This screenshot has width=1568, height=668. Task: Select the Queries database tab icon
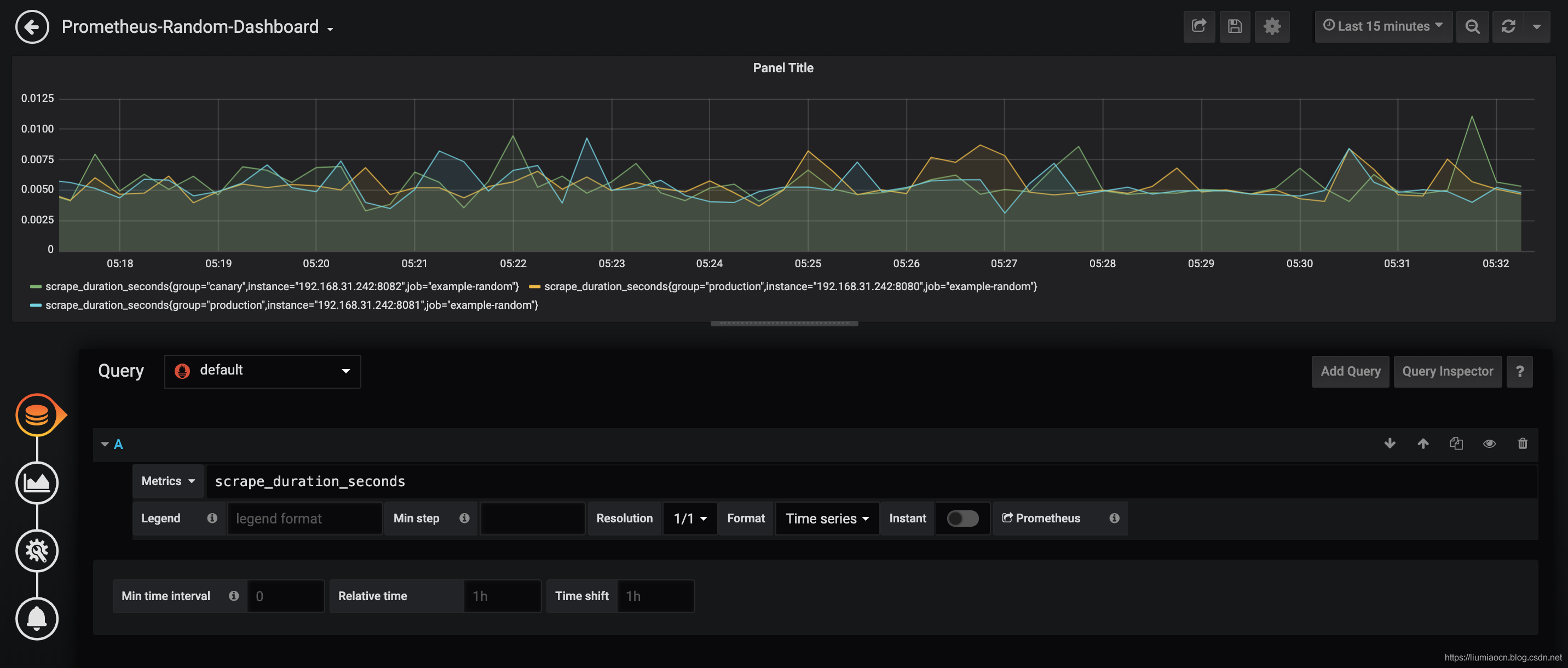(x=37, y=414)
